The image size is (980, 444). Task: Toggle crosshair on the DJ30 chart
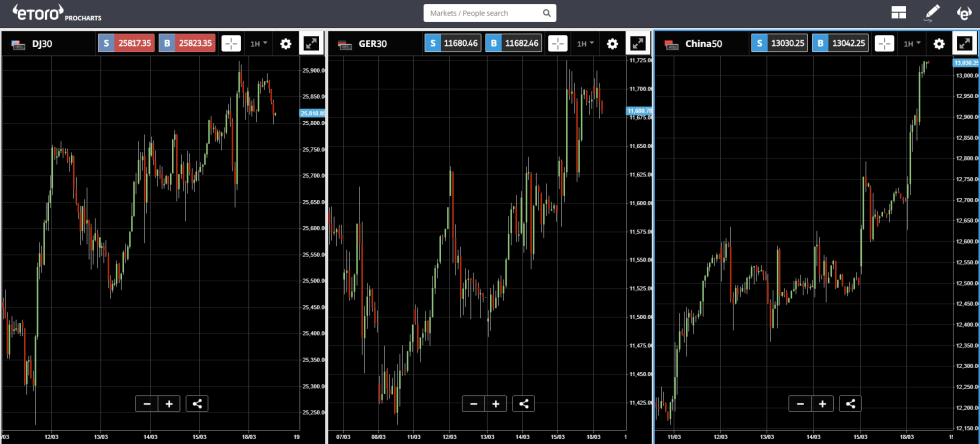231,44
